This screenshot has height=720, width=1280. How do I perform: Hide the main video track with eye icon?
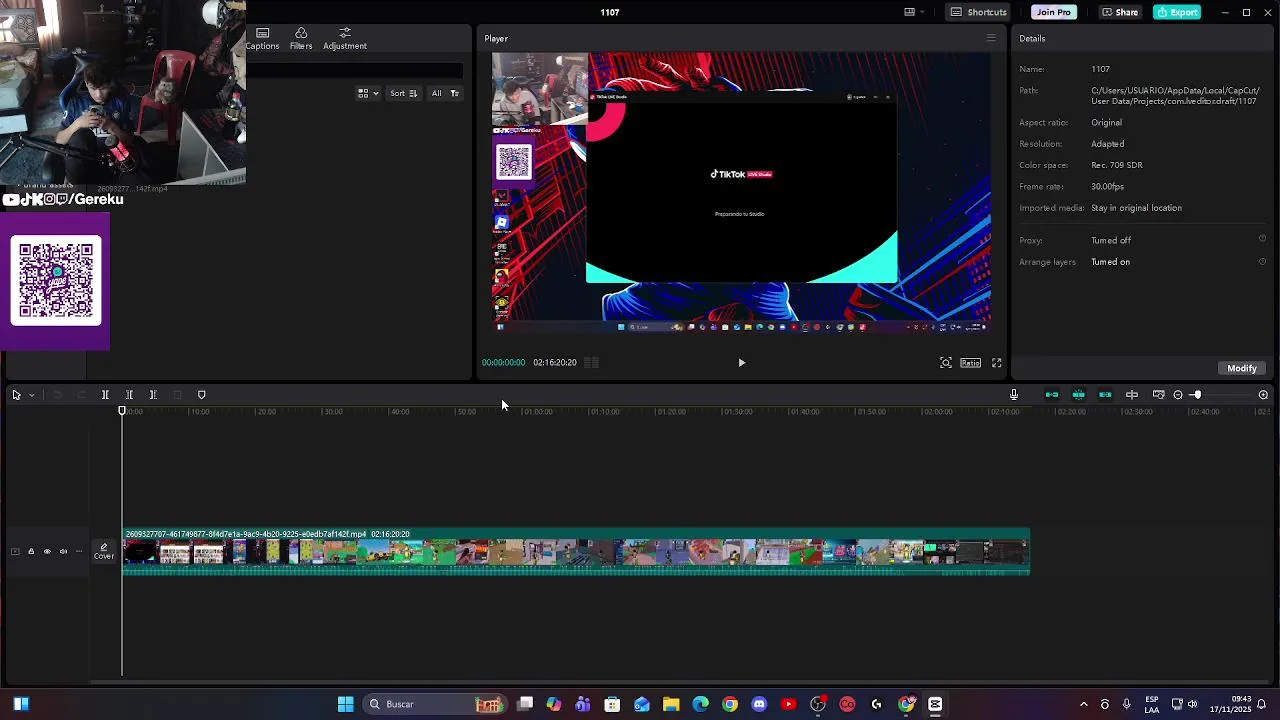pyautogui.click(x=46, y=551)
